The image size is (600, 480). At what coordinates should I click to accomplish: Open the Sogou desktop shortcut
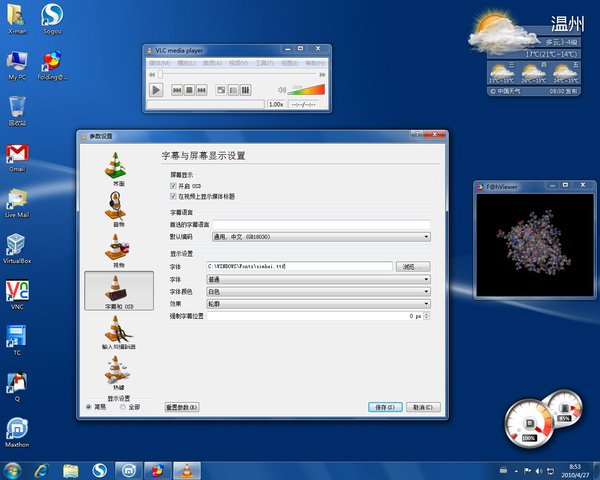[52, 19]
